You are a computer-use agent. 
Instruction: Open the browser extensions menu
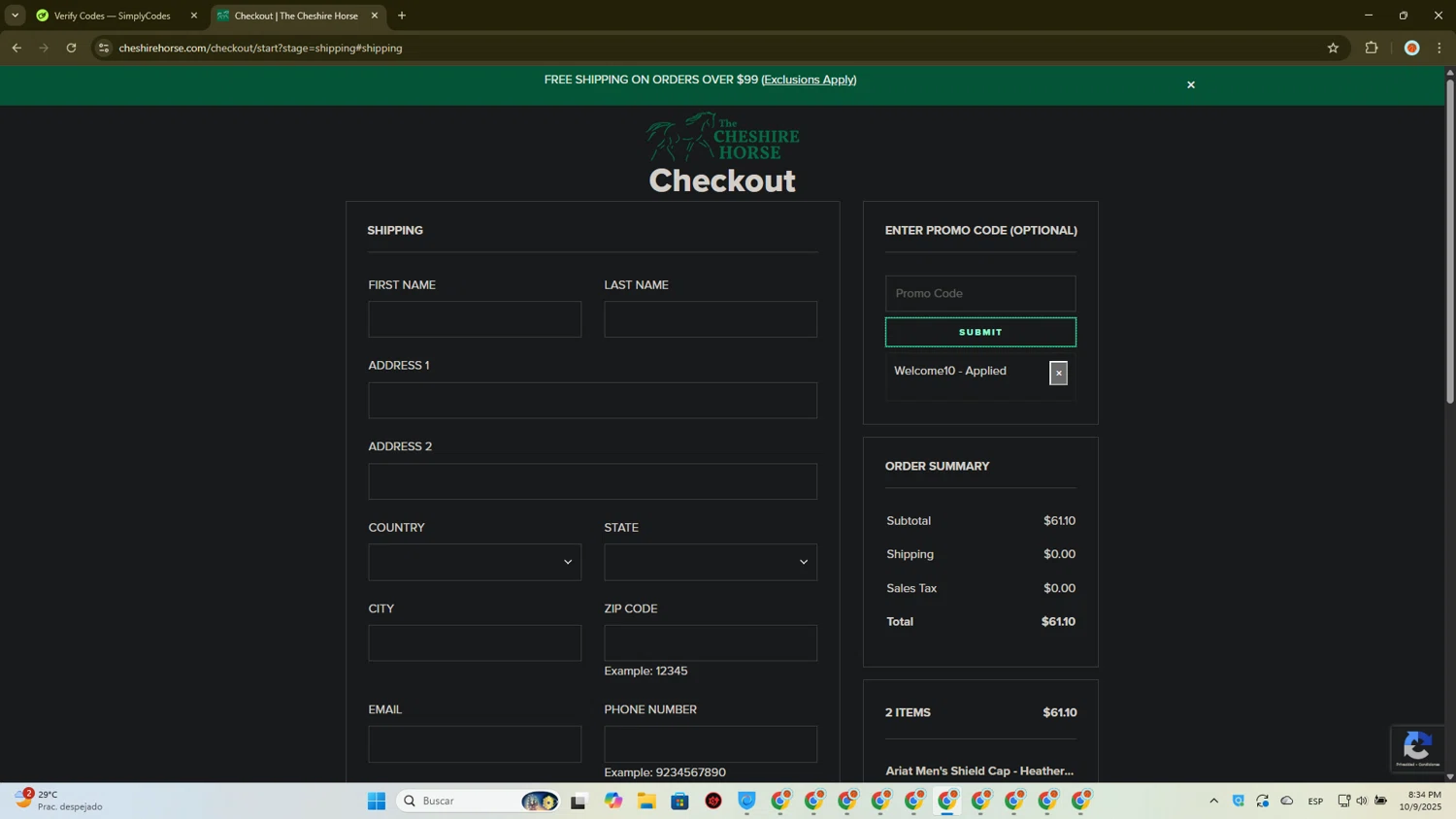1372,48
